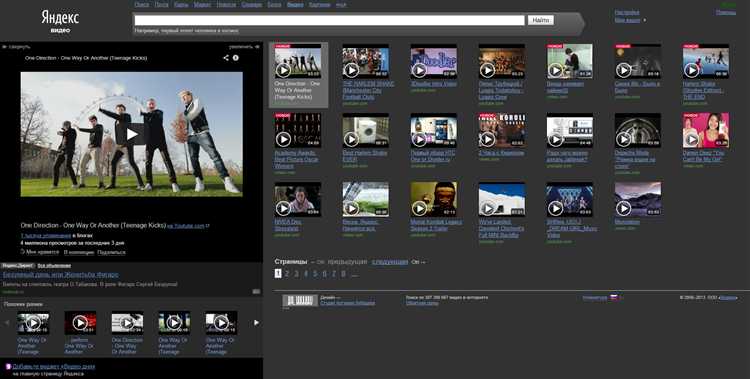Open Почта in the top navigation
This screenshot has height=379, width=750.
pyautogui.click(x=161, y=4)
